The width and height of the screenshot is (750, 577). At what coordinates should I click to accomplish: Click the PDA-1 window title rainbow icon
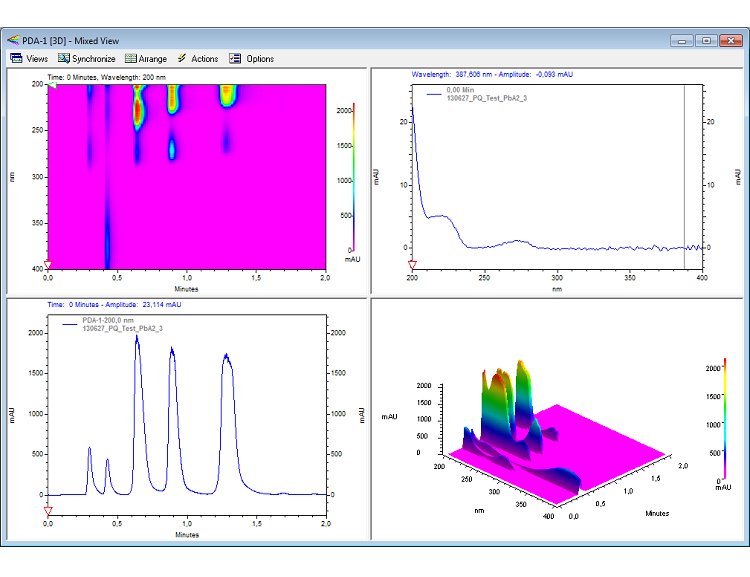click(x=13, y=41)
